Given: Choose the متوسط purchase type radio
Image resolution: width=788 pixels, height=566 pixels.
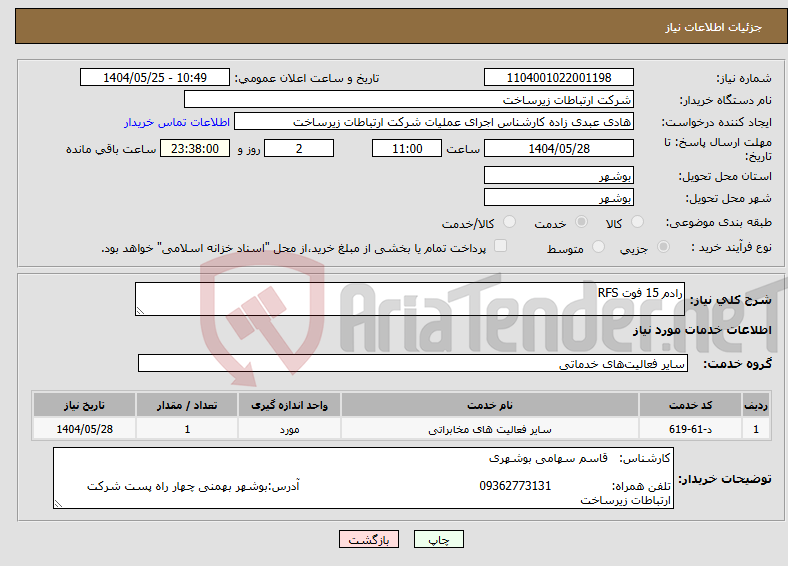Looking at the screenshot, I should click(x=598, y=247).
